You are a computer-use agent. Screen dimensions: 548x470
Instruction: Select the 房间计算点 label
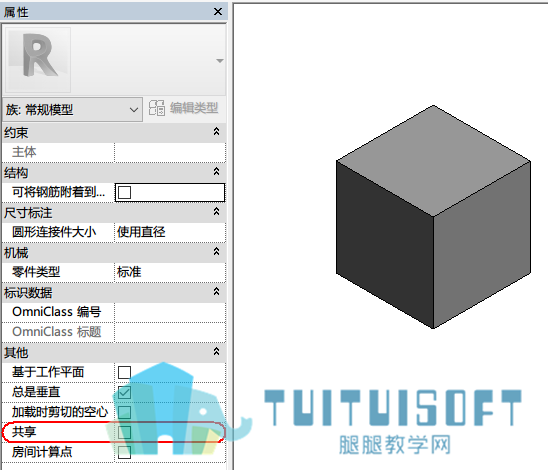coord(42,452)
